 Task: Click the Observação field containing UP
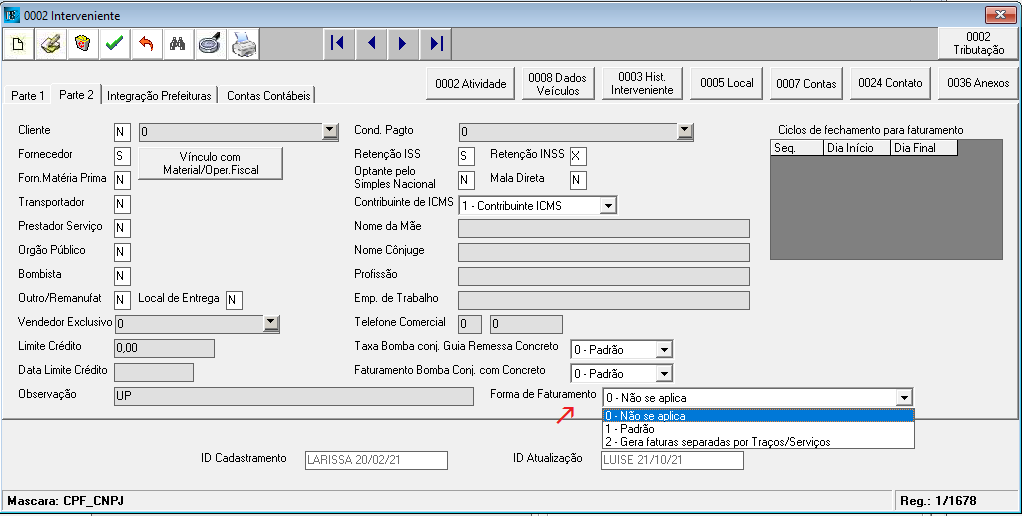(x=294, y=396)
